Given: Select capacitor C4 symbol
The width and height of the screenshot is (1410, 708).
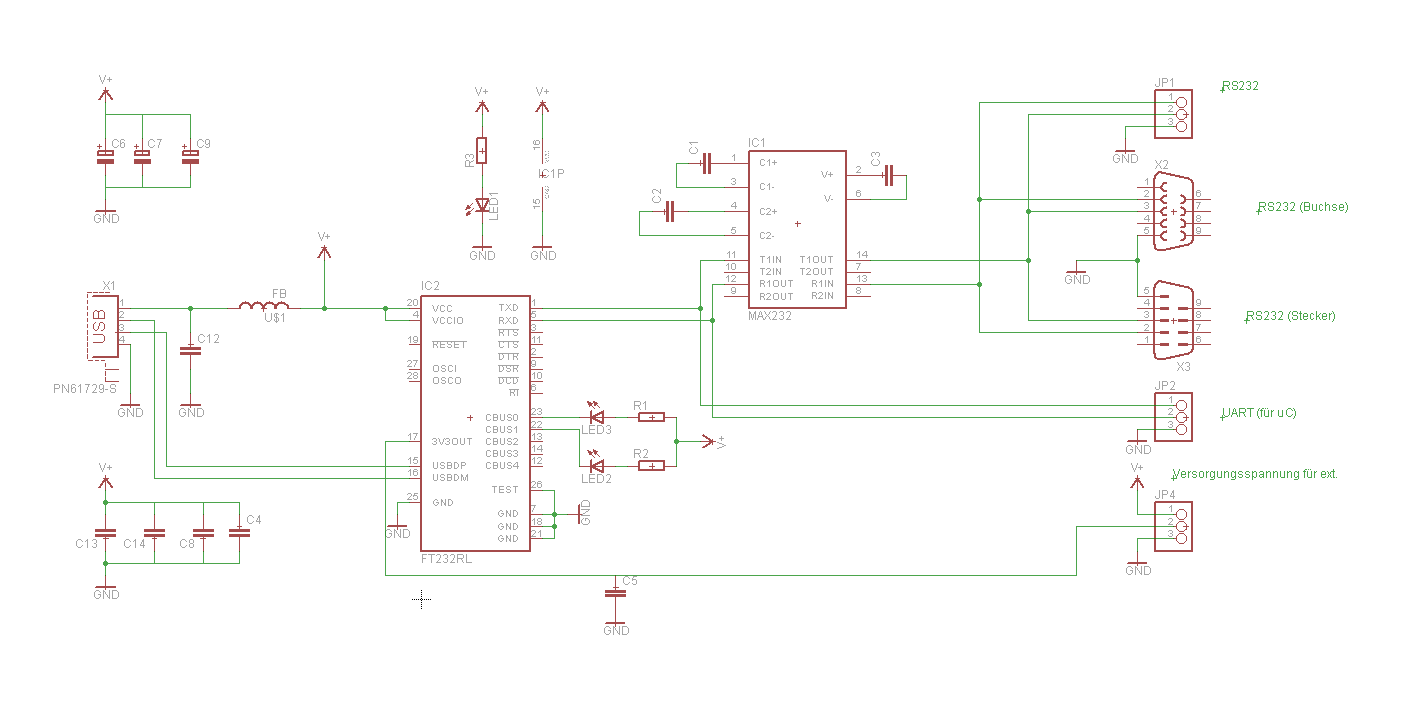Looking at the screenshot, I should (x=238, y=534).
